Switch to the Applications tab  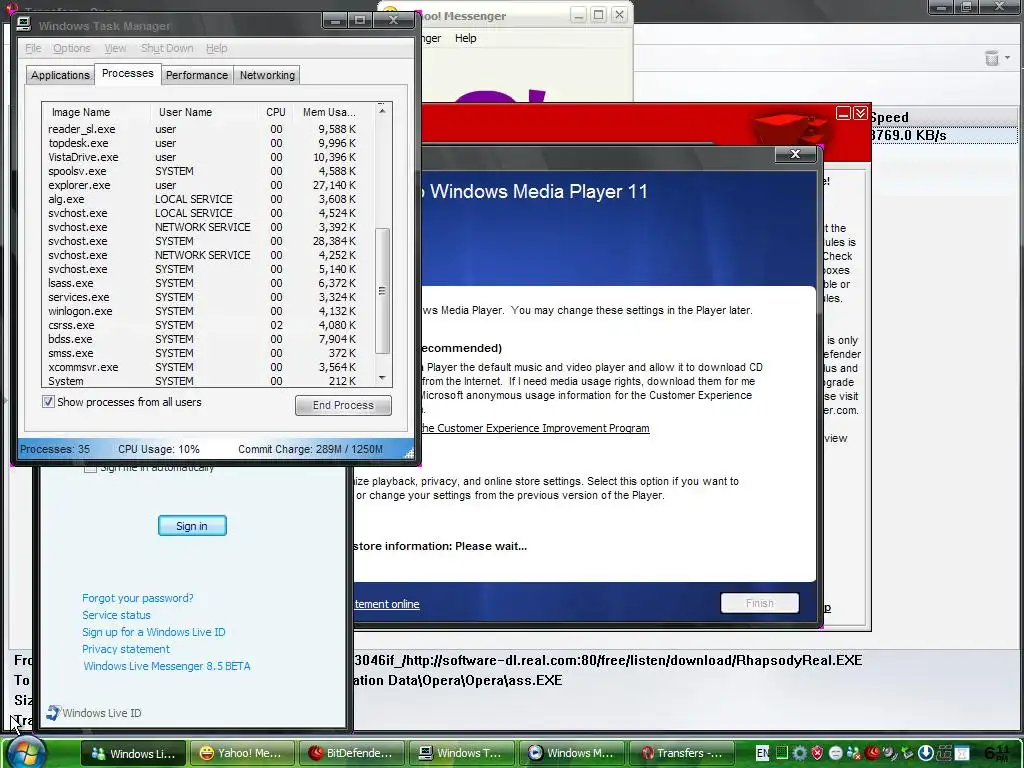pos(60,75)
